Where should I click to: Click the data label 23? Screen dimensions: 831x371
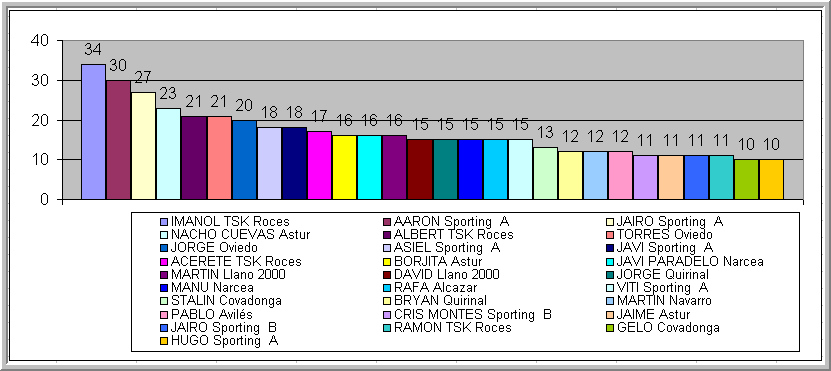point(168,94)
